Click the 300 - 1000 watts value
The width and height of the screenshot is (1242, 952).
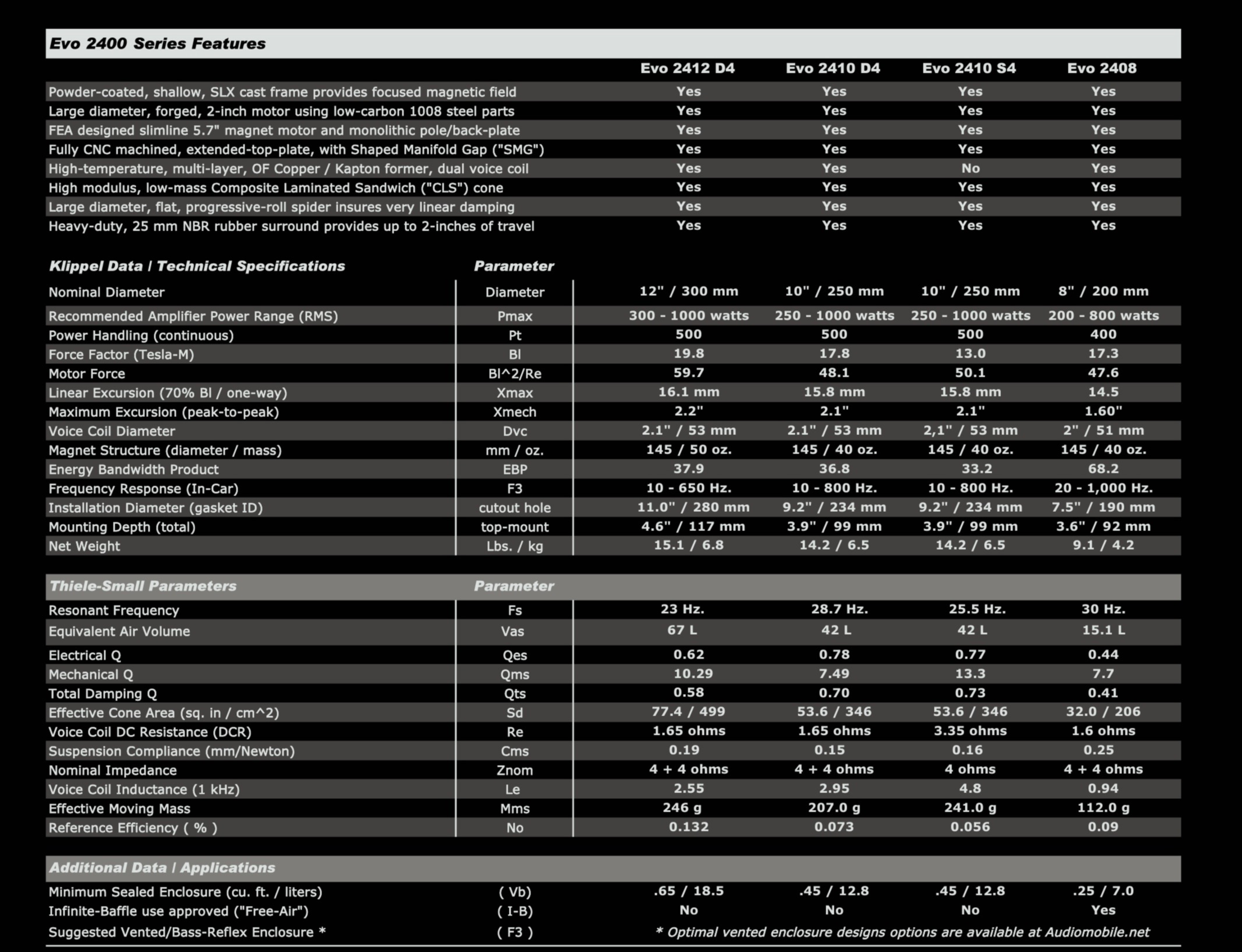click(688, 316)
